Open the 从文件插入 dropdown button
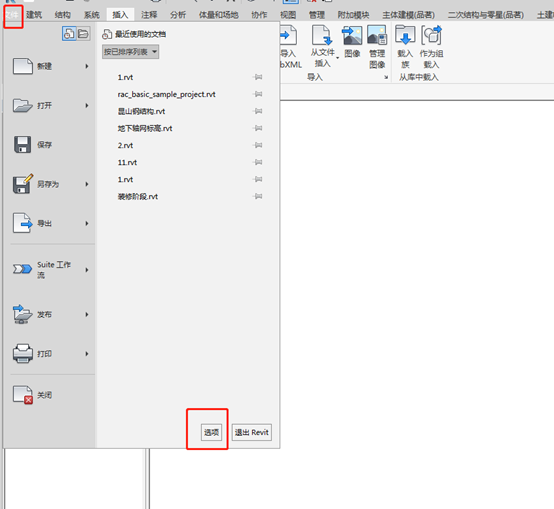 [x=323, y=47]
